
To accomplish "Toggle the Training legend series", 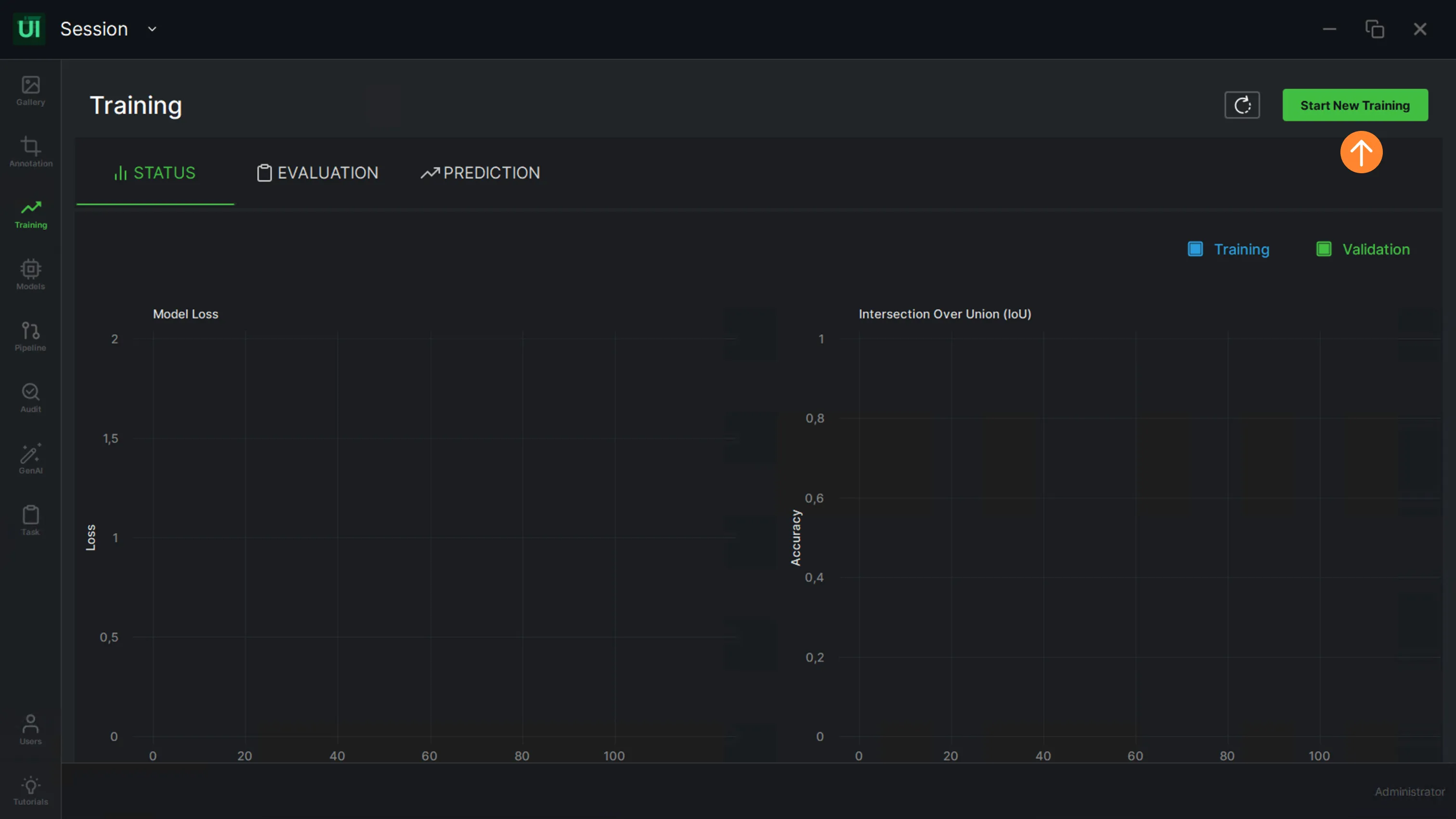I will coord(1229,249).
